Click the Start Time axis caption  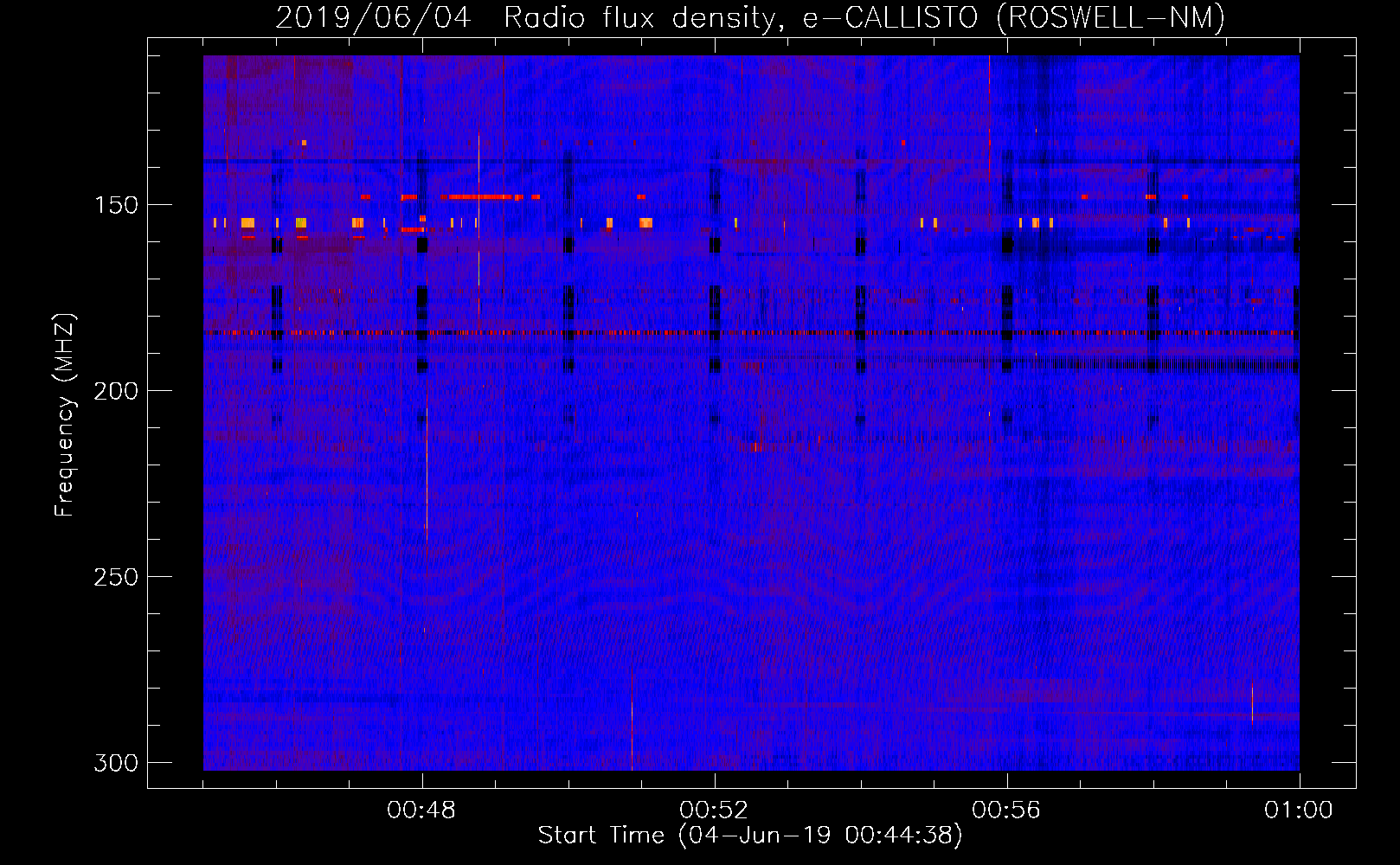[x=750, y=836]
